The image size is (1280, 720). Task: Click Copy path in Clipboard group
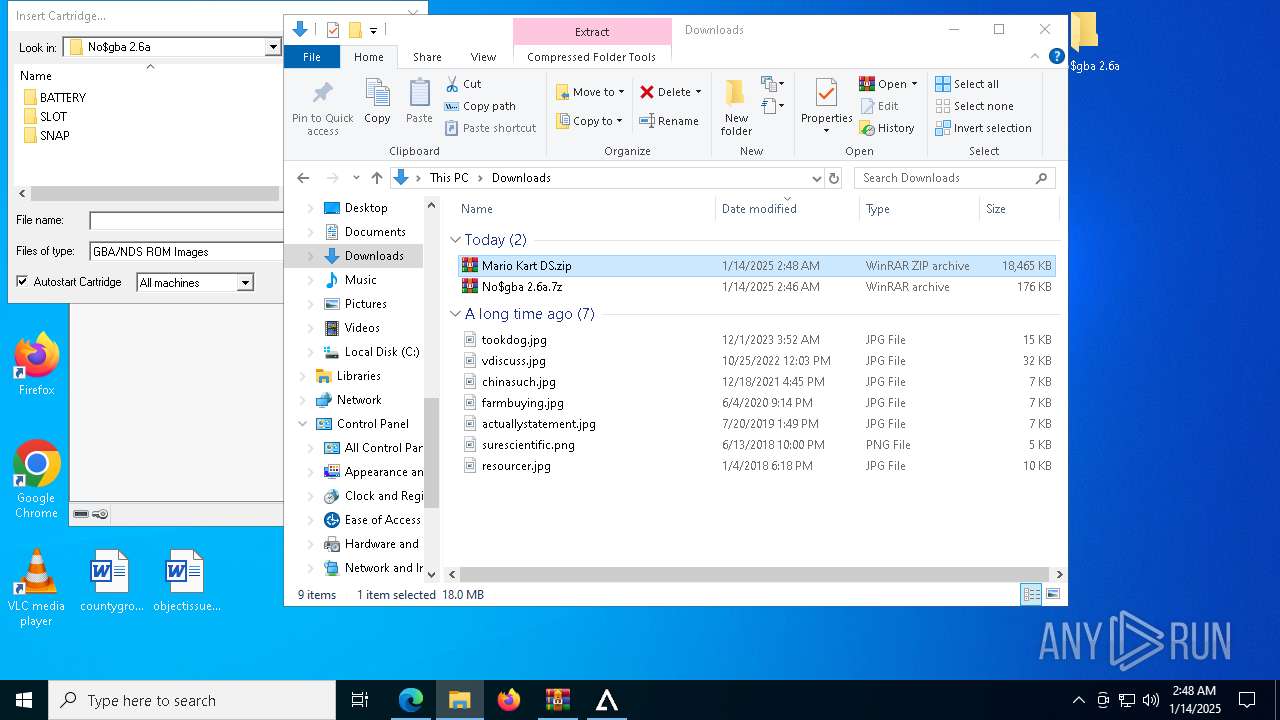click(480, 106)
